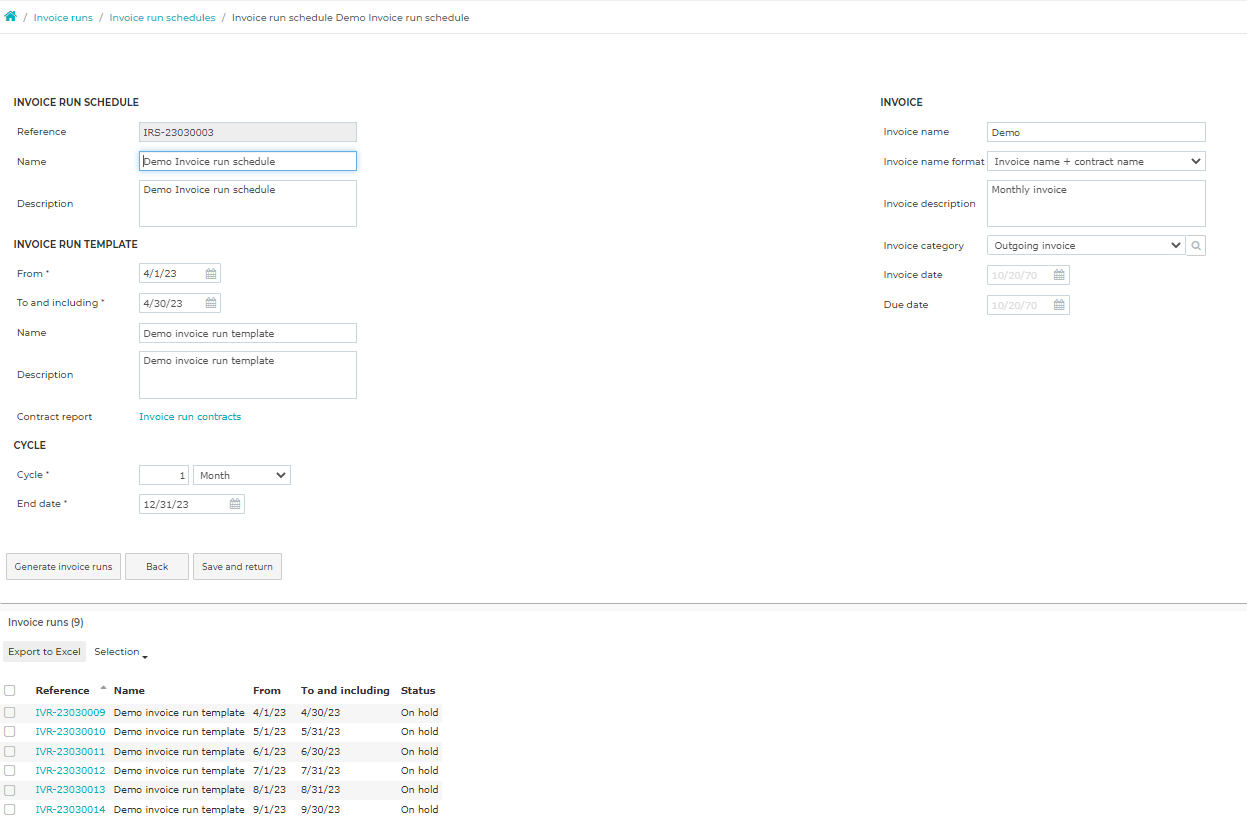Sort table by Status column header

coord(418,691)
